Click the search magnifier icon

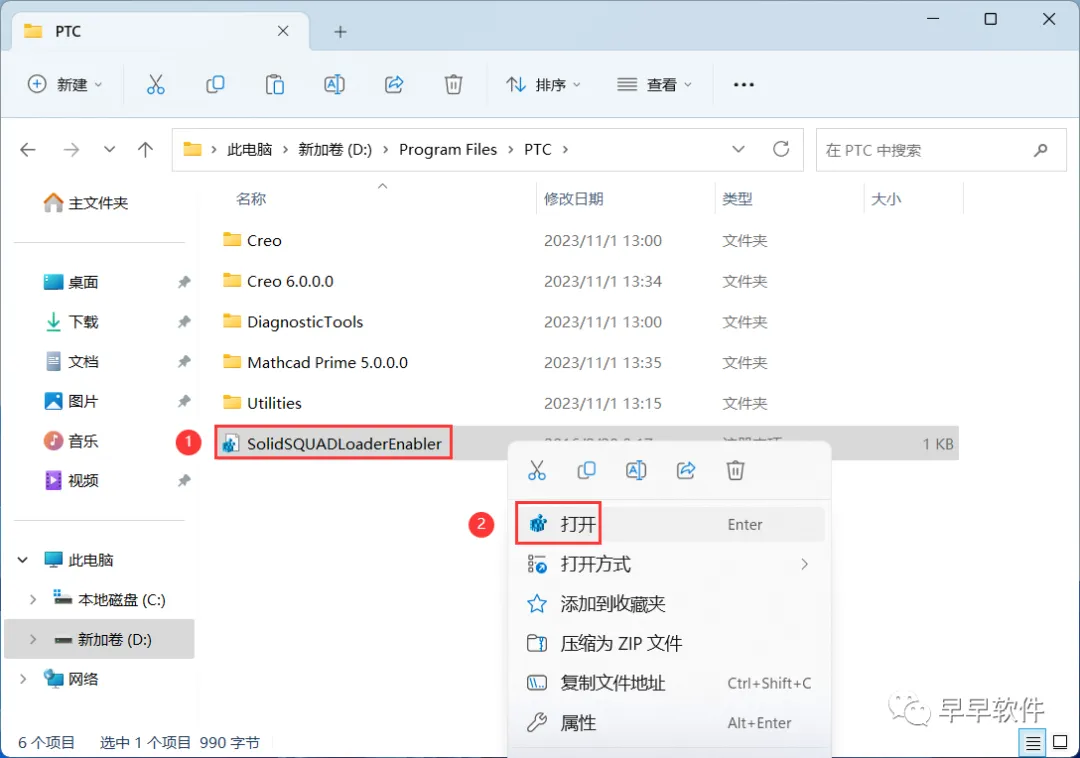[x=1041, y=150]
